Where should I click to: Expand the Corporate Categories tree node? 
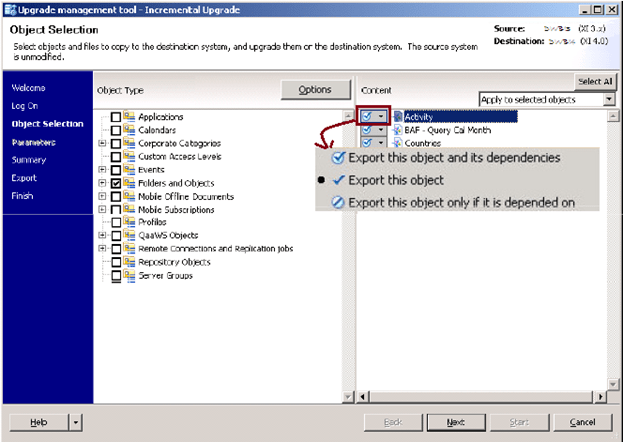click(x=102, y=143)
